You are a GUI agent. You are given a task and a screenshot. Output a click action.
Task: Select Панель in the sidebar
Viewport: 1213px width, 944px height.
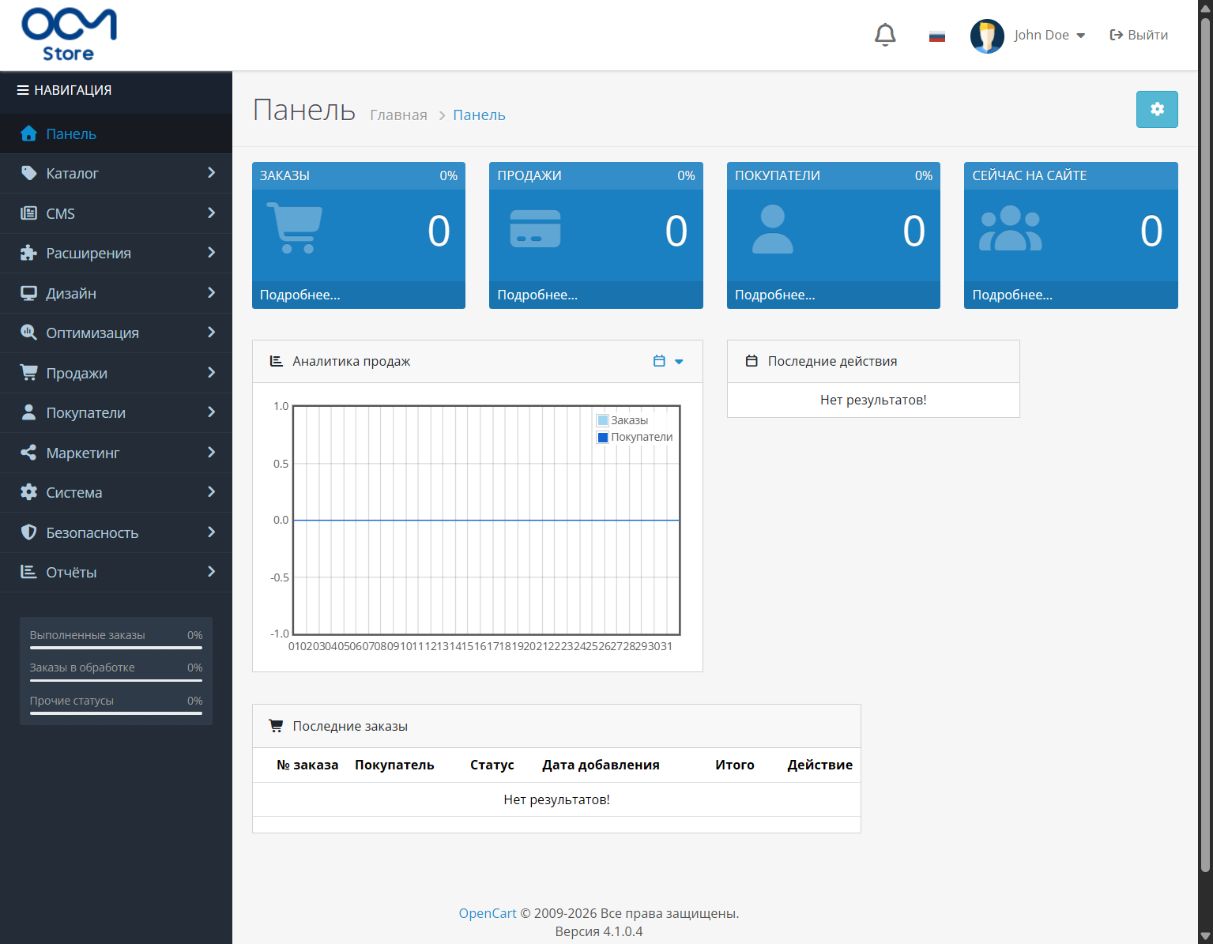(116, 134)
